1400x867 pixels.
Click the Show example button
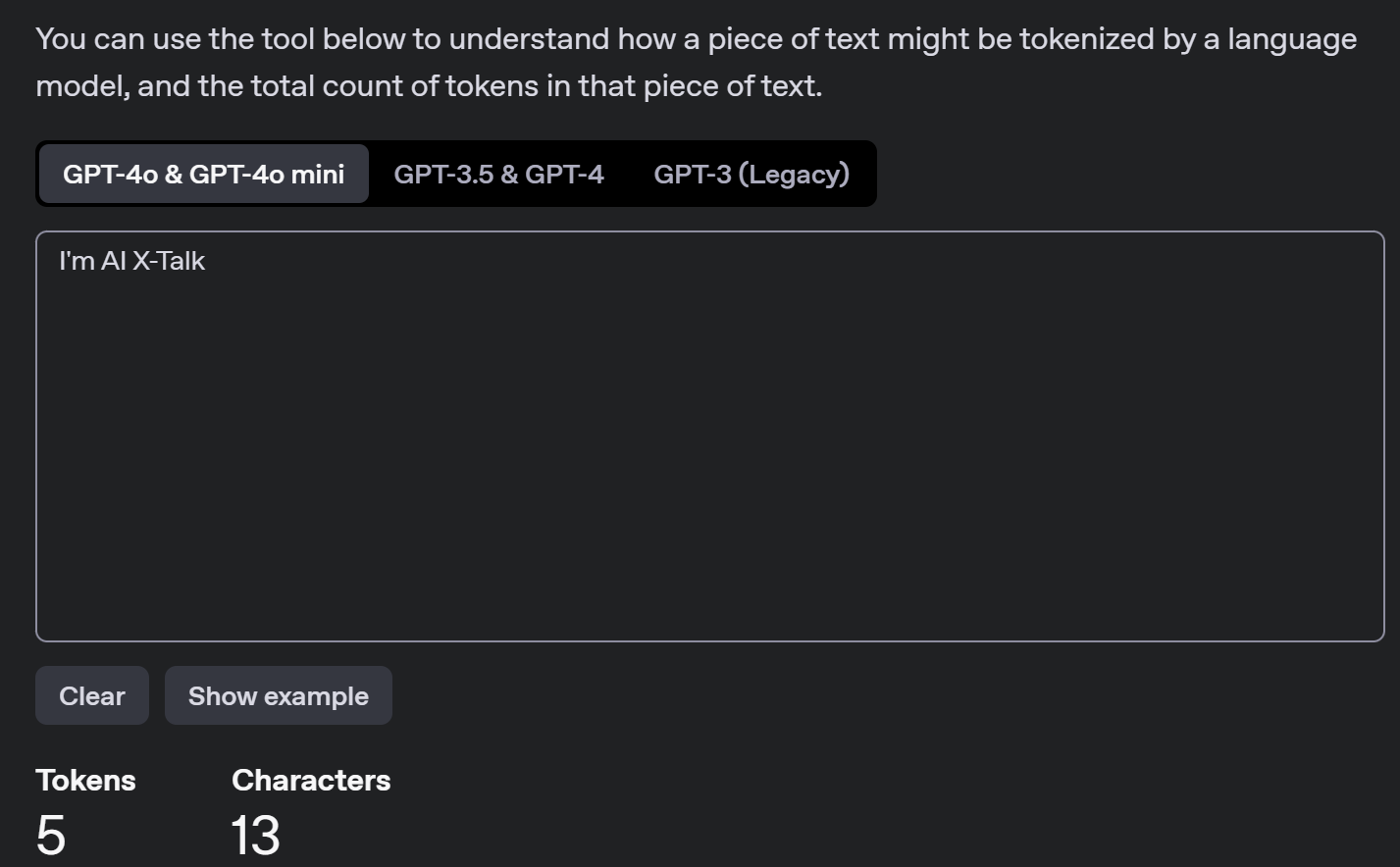click(x=279, y=696)
